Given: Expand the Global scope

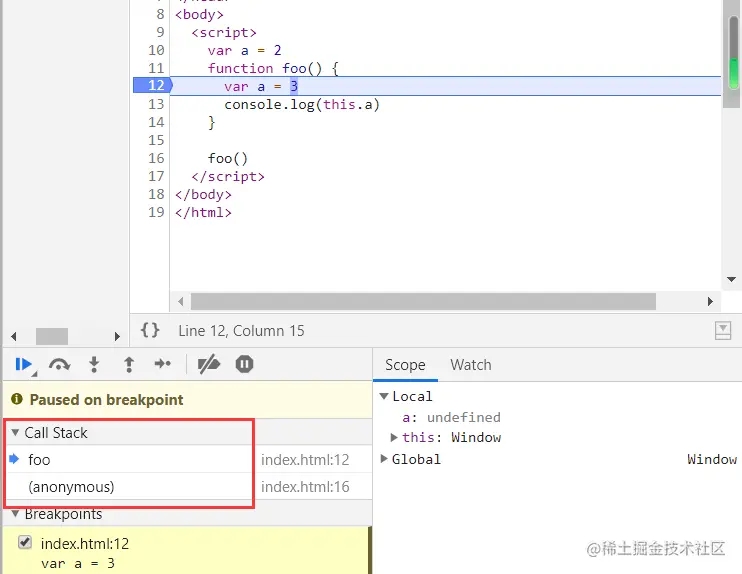Looking at the screenshot, I should tap(384, 459).
